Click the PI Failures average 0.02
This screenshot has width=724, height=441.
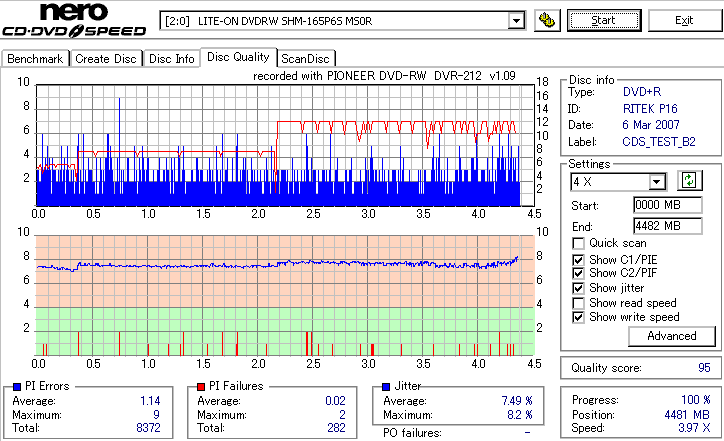(x=335, y=401)
